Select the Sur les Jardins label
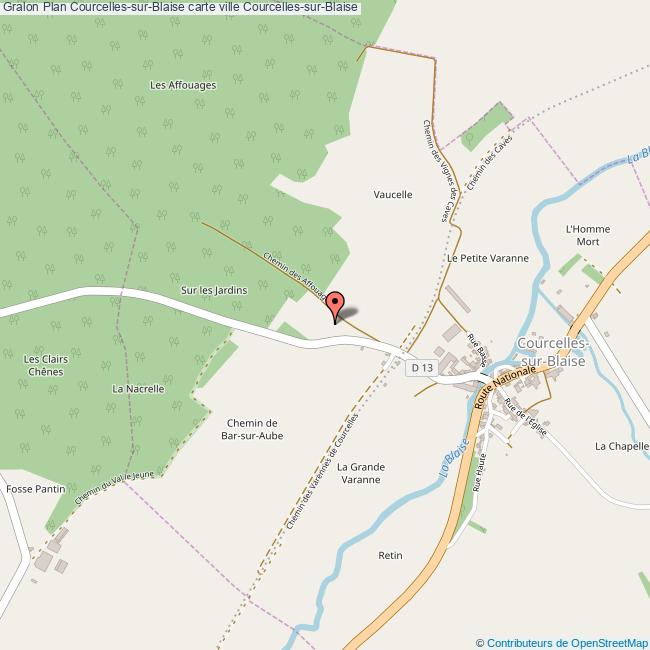 tap(214, 290)
